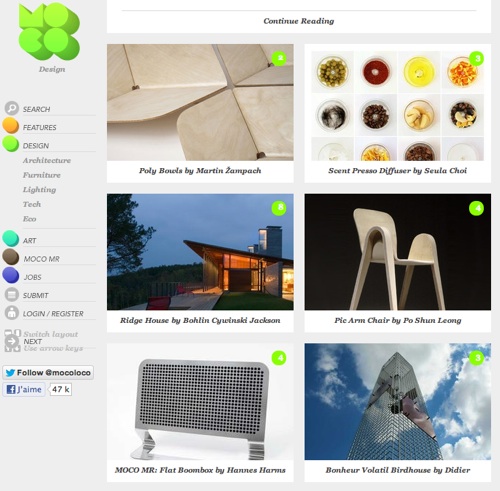Open the Architecture subcategory
The width and height of the screenshot is (500, 491).
tap(47, 160)
